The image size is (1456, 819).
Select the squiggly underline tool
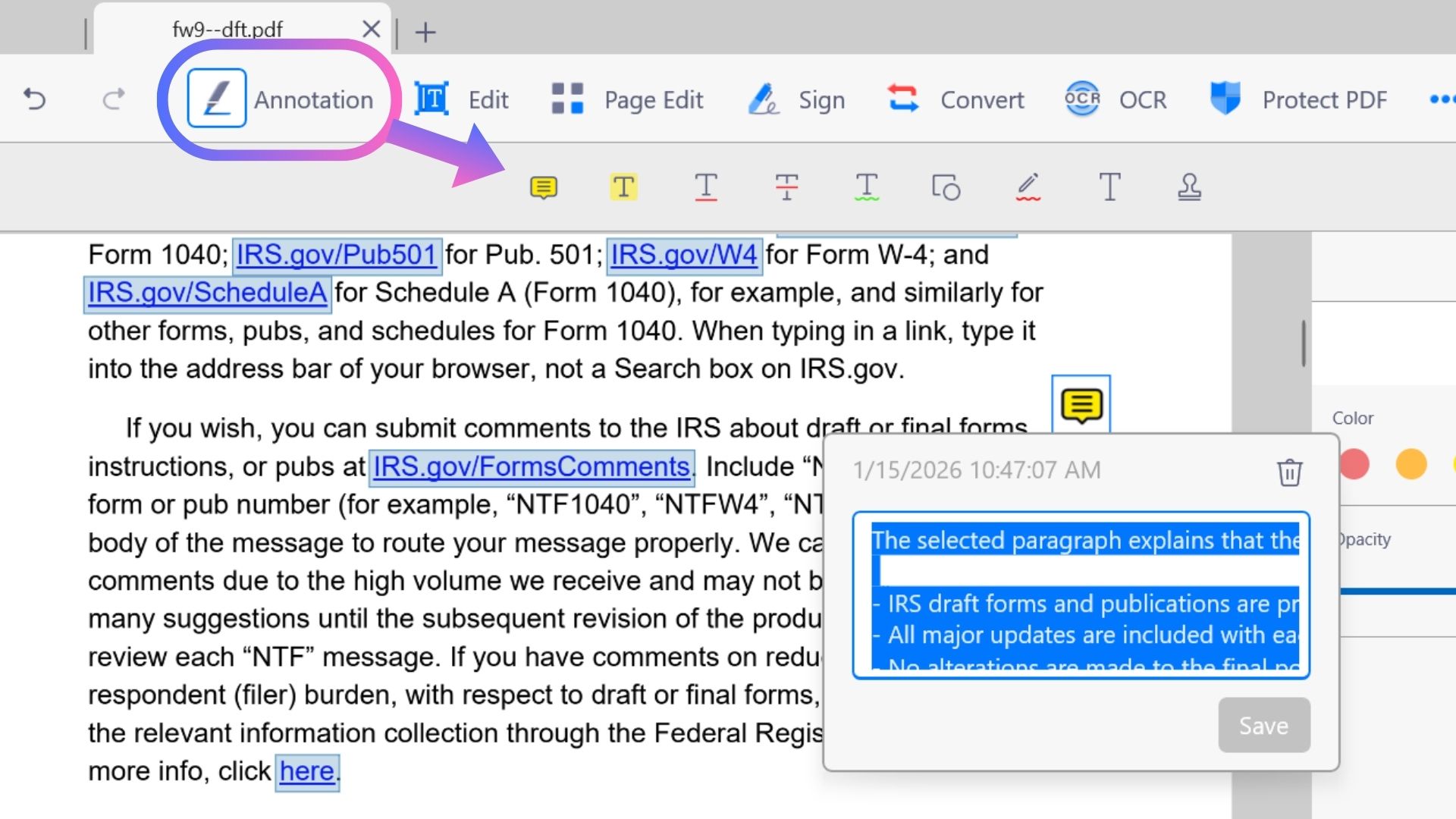[x=866, y=187]
